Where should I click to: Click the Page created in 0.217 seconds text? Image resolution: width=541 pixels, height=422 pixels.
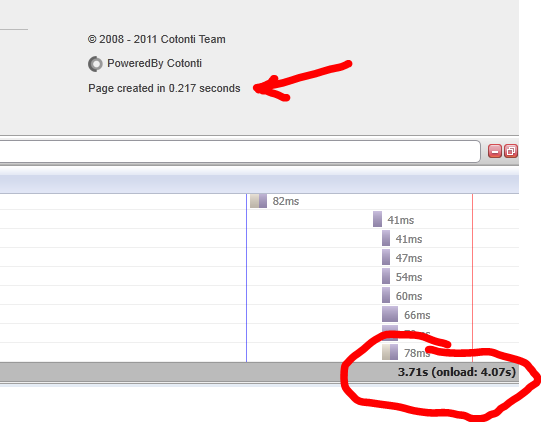[164, 88]
